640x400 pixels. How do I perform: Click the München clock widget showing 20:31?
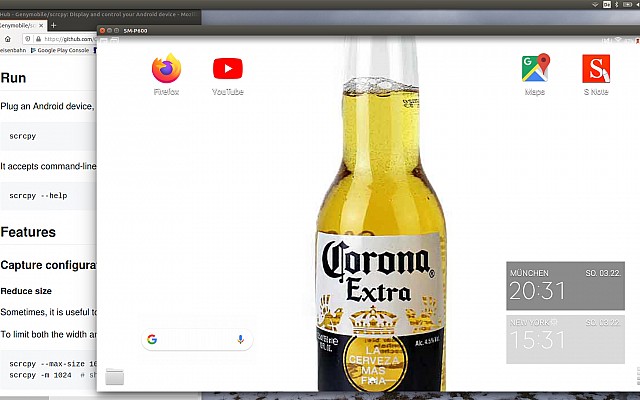(565, 286)
